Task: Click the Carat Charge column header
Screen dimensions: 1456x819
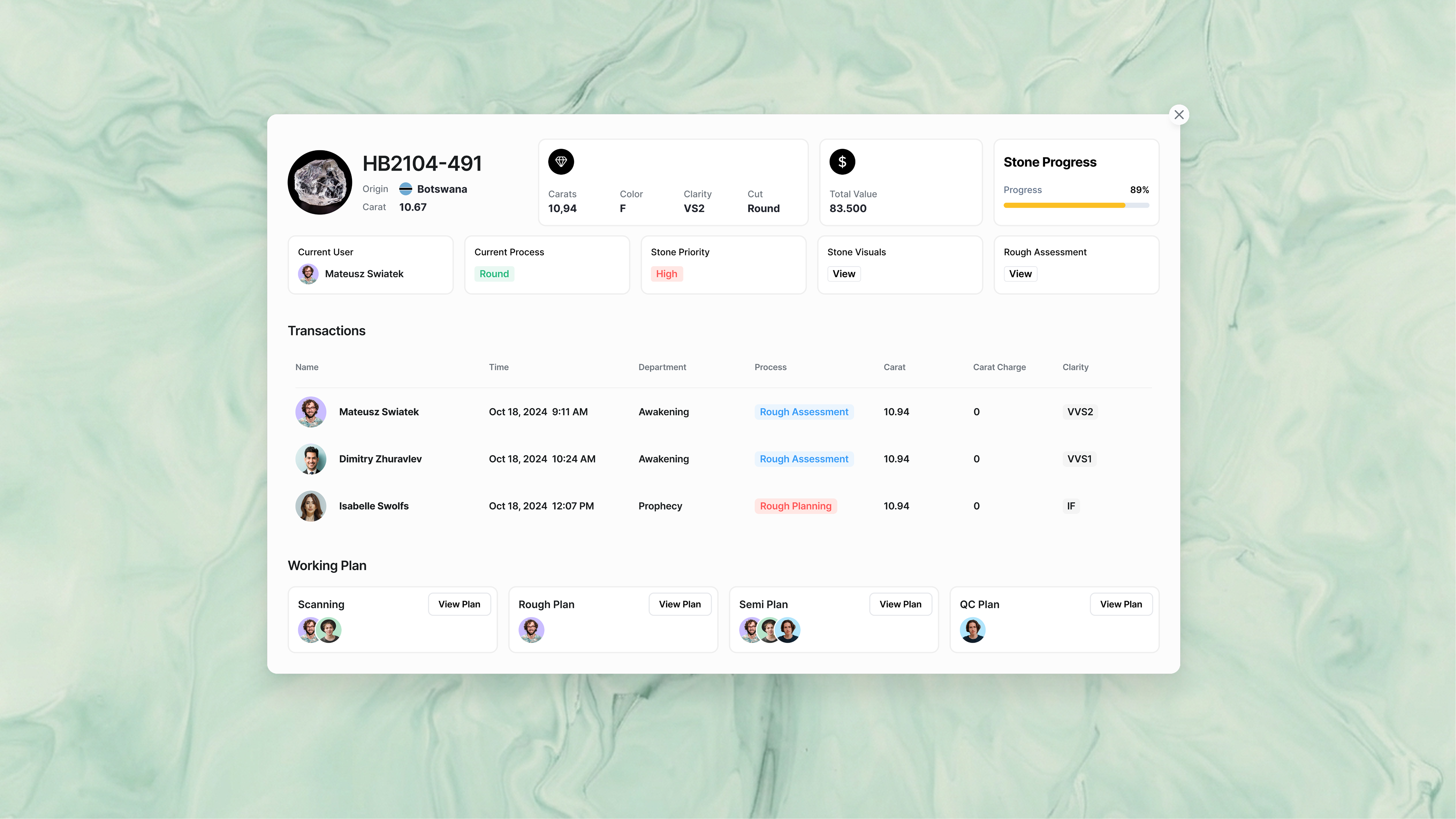Action: tap(999, 367)
